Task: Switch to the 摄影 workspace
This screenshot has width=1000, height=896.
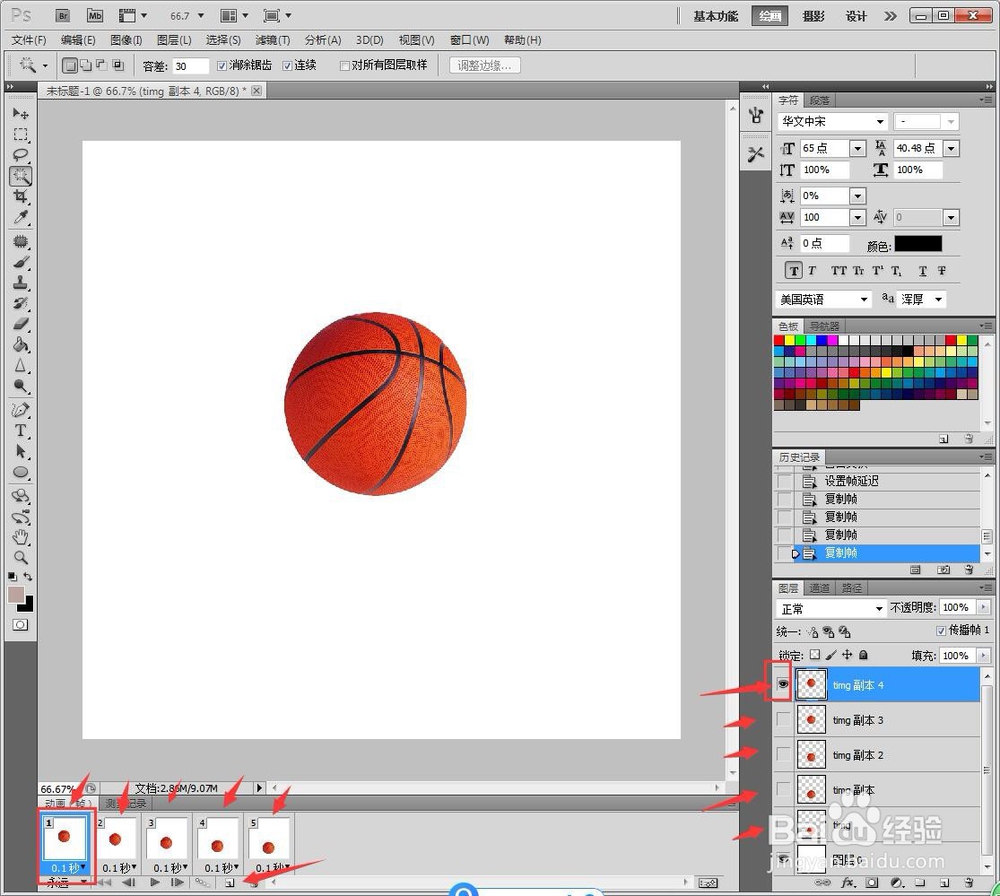Action: coord(814,16)
